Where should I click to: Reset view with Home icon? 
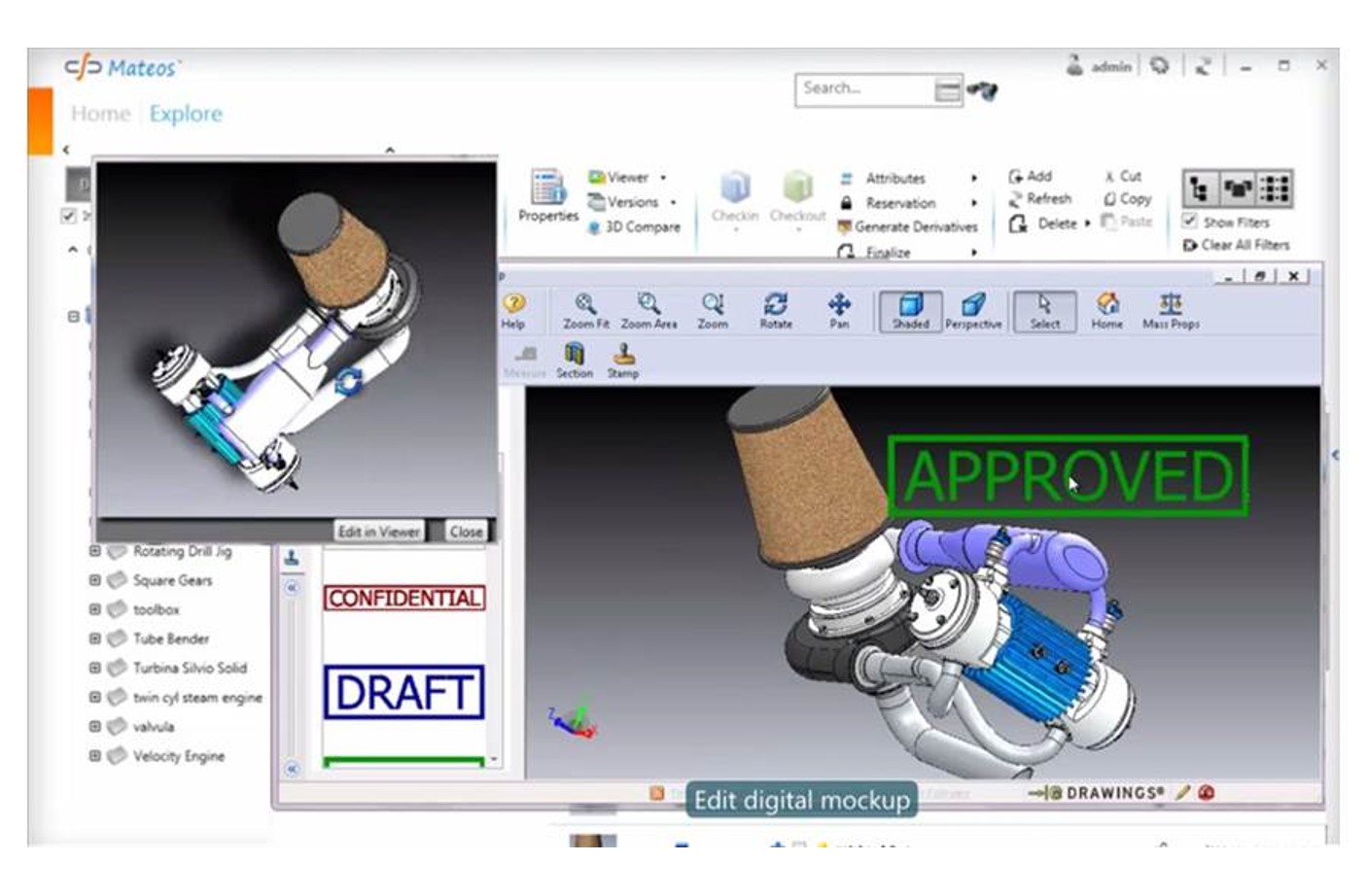coord(1106,303)
